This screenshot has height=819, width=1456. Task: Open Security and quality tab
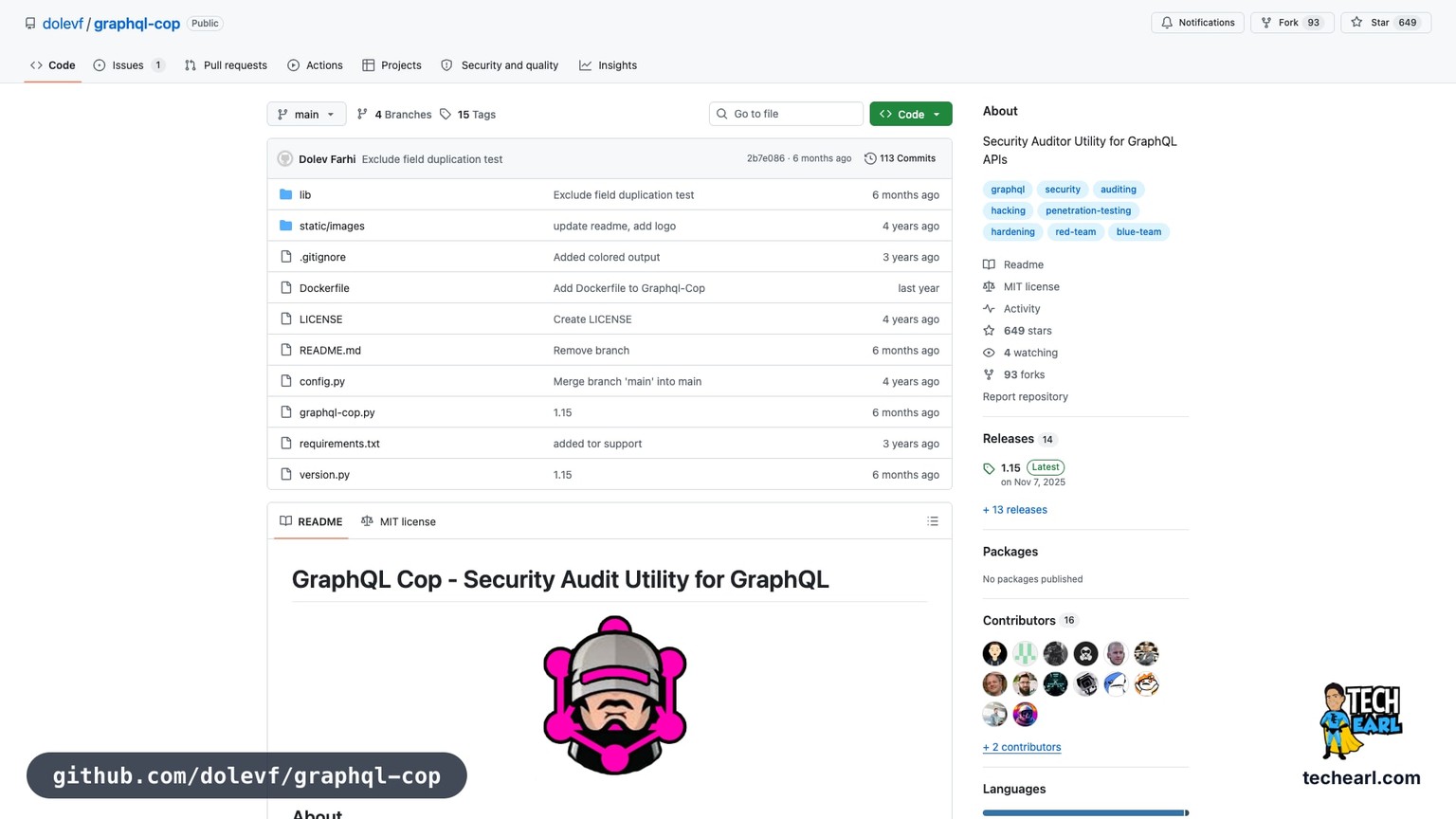click(x=500, y=65)
